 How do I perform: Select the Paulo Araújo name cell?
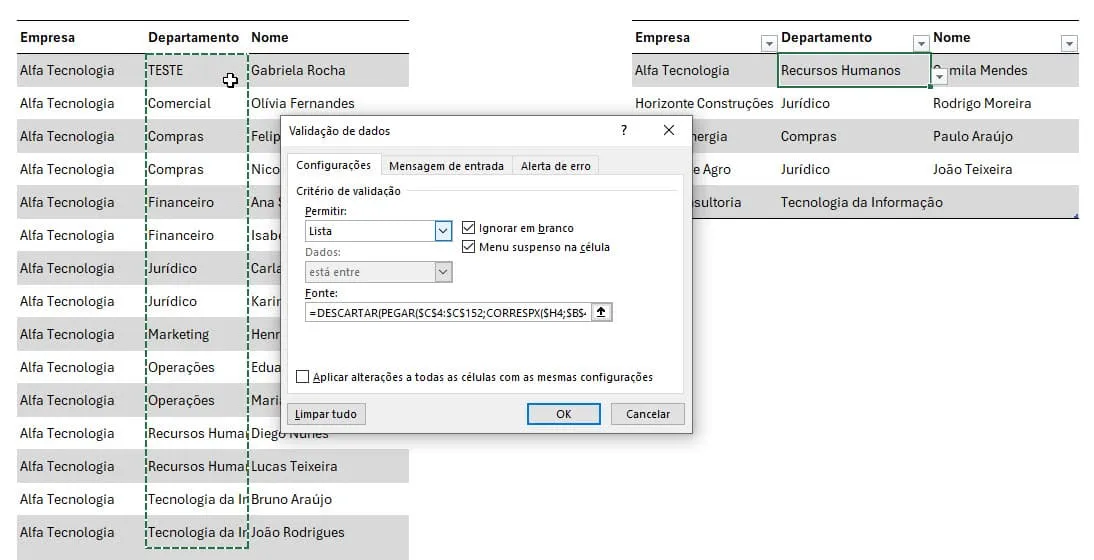tap(1005, 136)
